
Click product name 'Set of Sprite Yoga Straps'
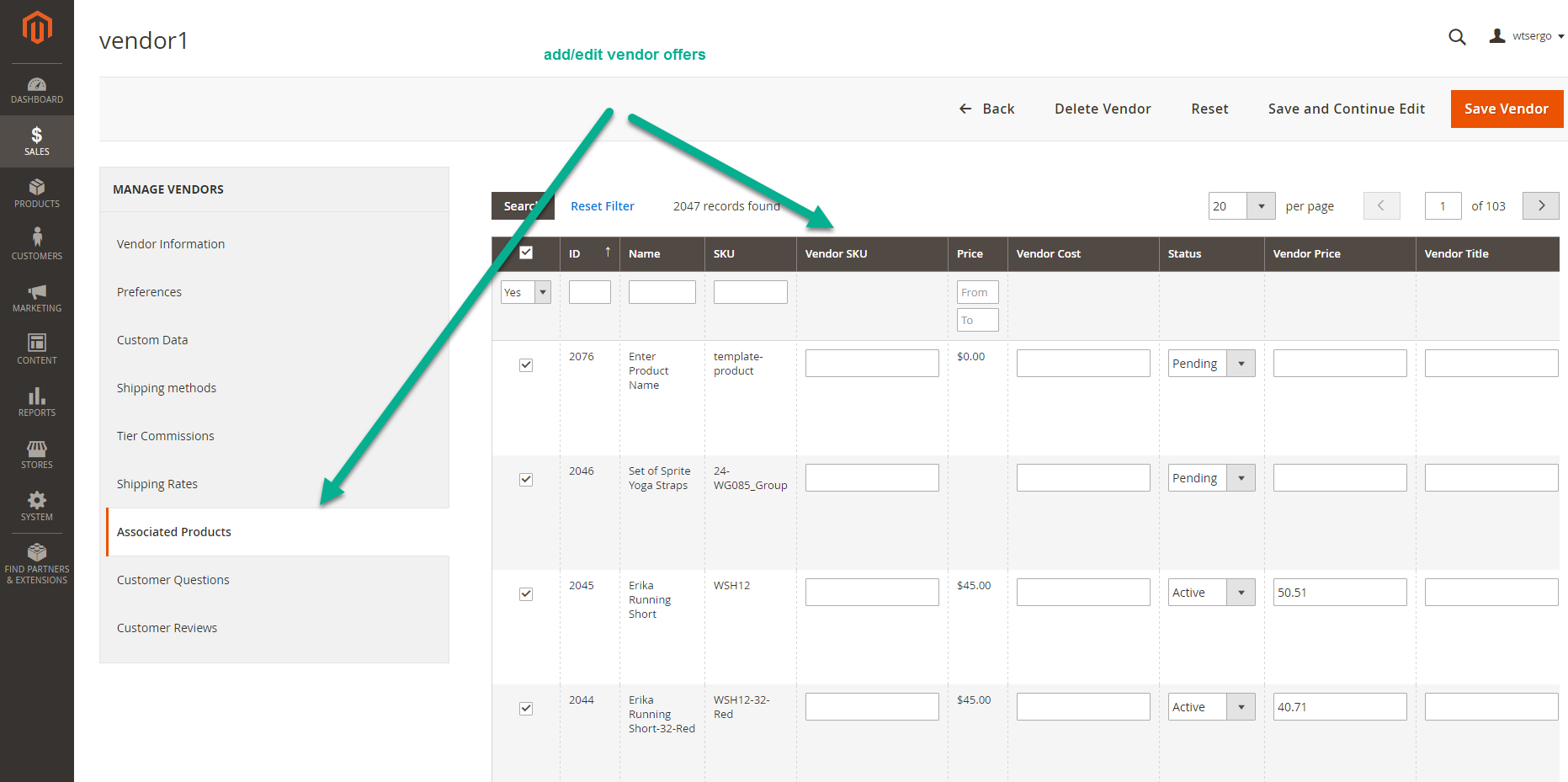pos(659,478)
